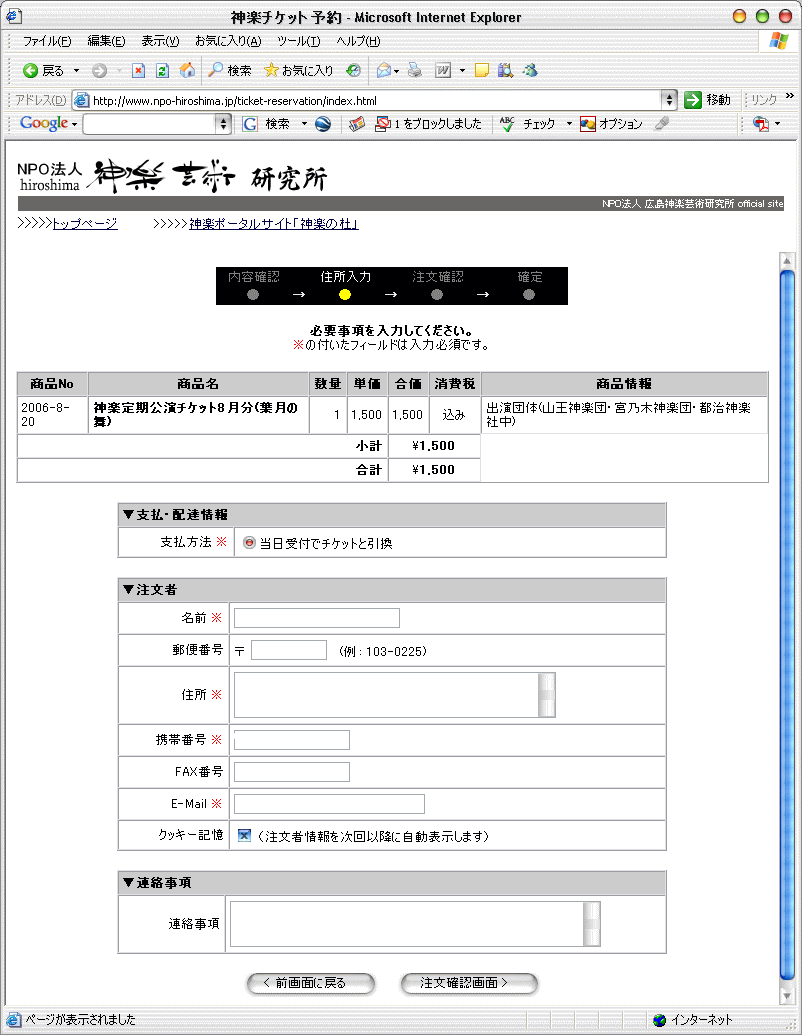Click the 郵便番号 postal code input field

(x=288, y=650)
